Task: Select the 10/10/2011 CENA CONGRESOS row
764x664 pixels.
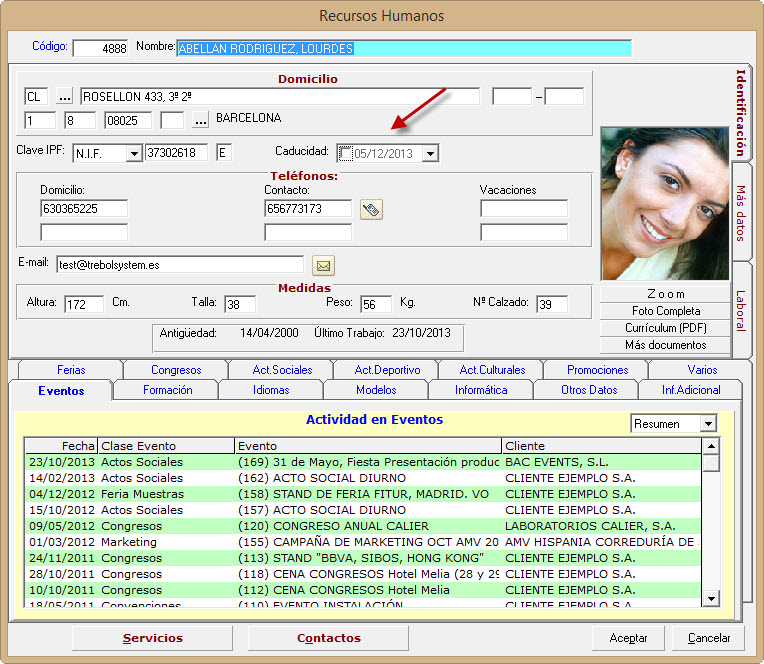Action: (363, 590)
